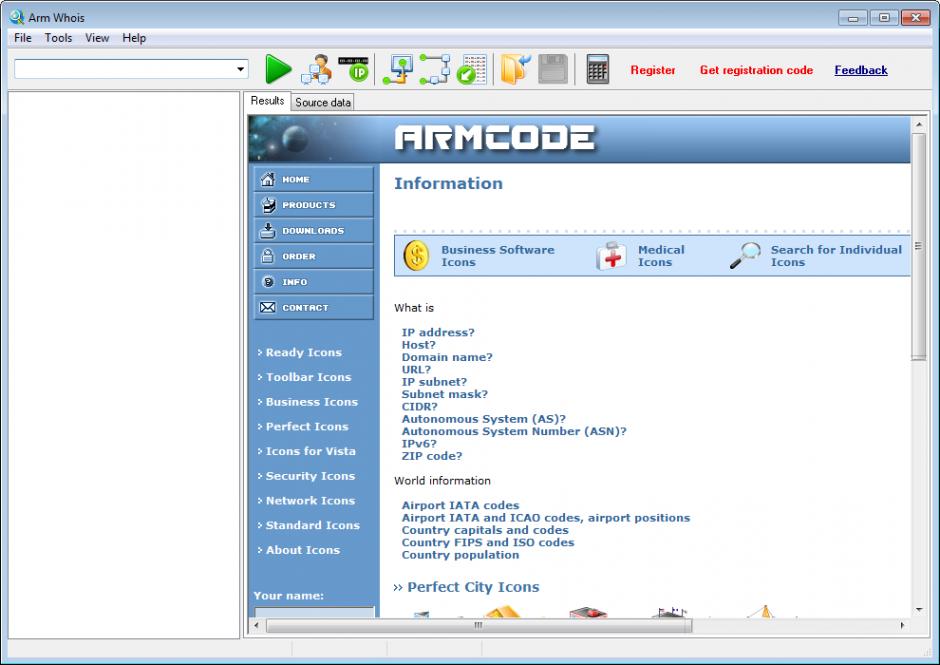Open the Help menu
The width and height of the screenshot is (940, 665).
tap(134, 38)
